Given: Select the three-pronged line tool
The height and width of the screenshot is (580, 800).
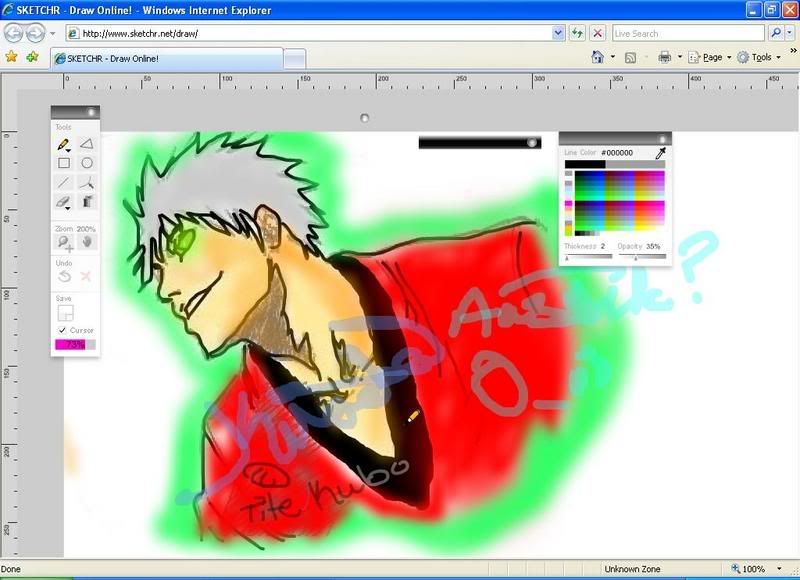Looking at the screenshot, I should point(87,182).
